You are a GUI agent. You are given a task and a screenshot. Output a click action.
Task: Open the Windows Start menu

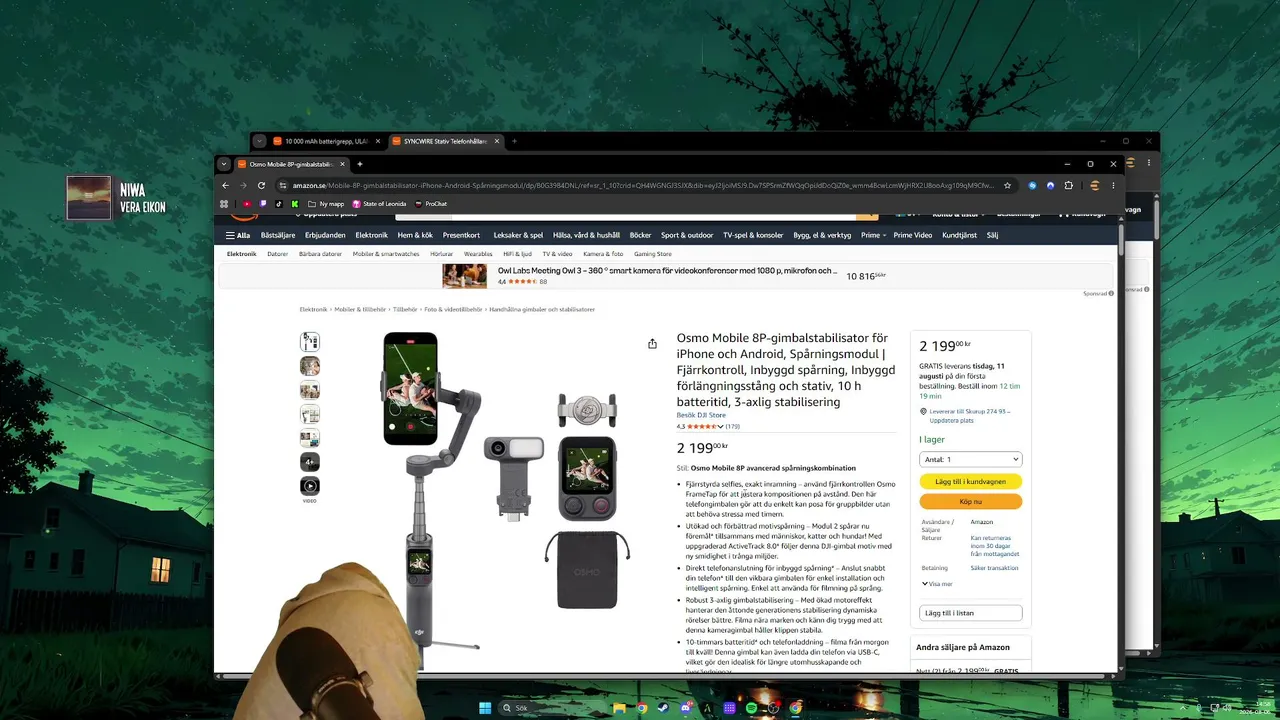point(485,708)
